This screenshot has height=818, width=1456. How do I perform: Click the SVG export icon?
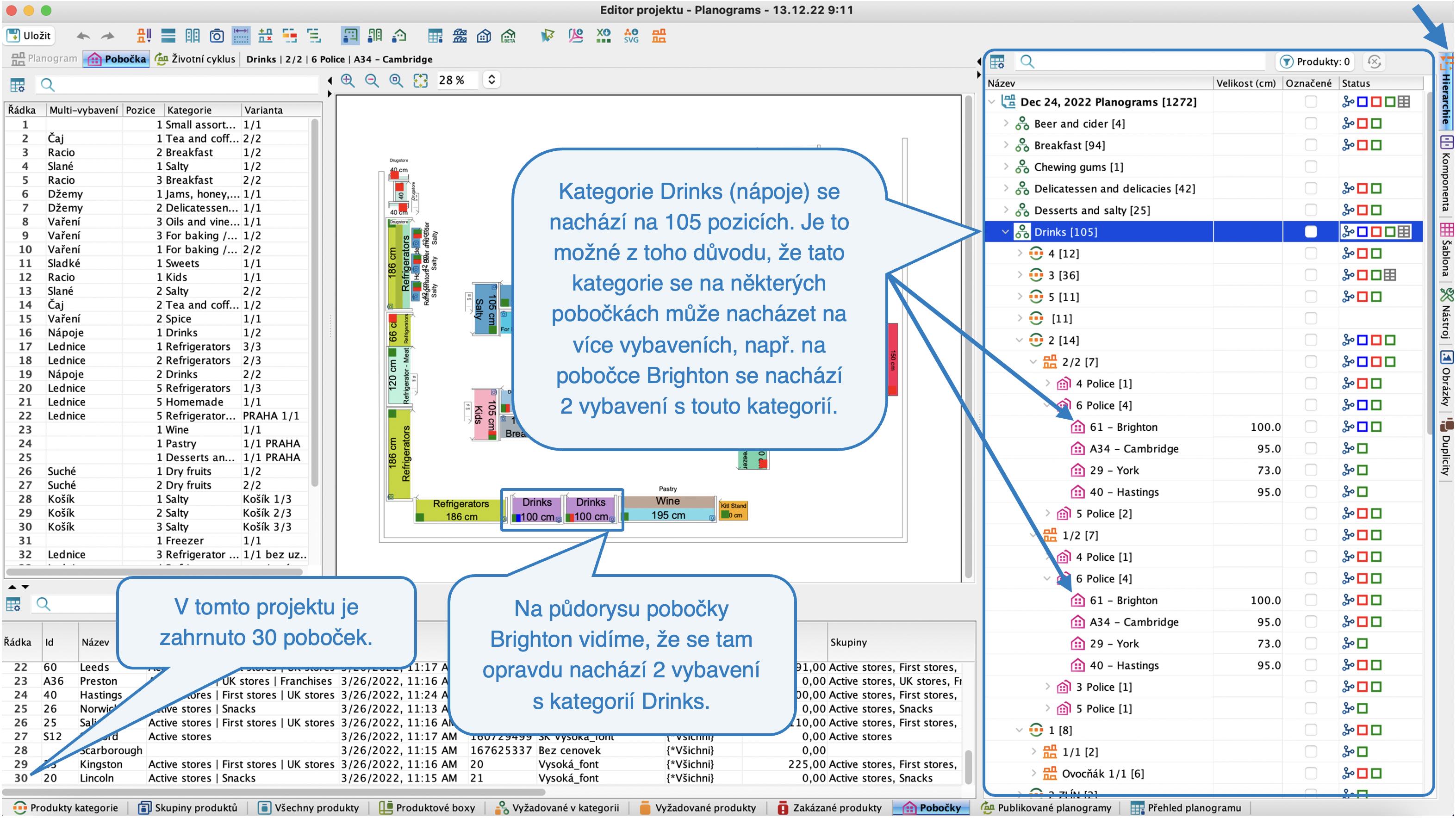pos(631,36)
